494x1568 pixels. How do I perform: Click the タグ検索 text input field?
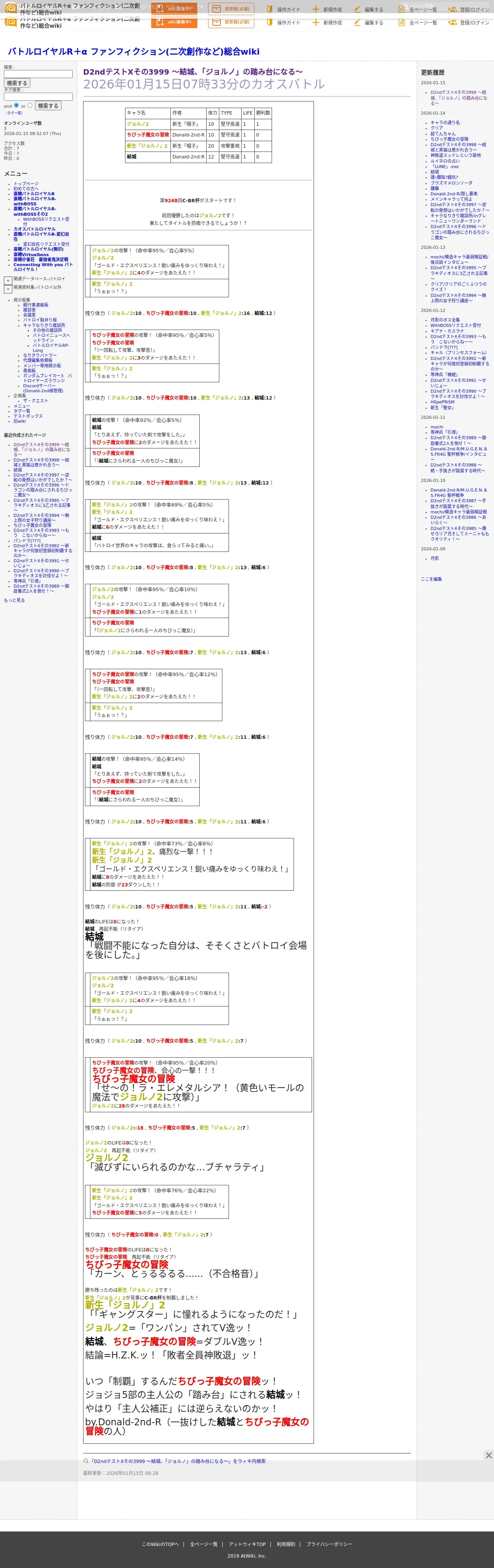pos(38,97)
